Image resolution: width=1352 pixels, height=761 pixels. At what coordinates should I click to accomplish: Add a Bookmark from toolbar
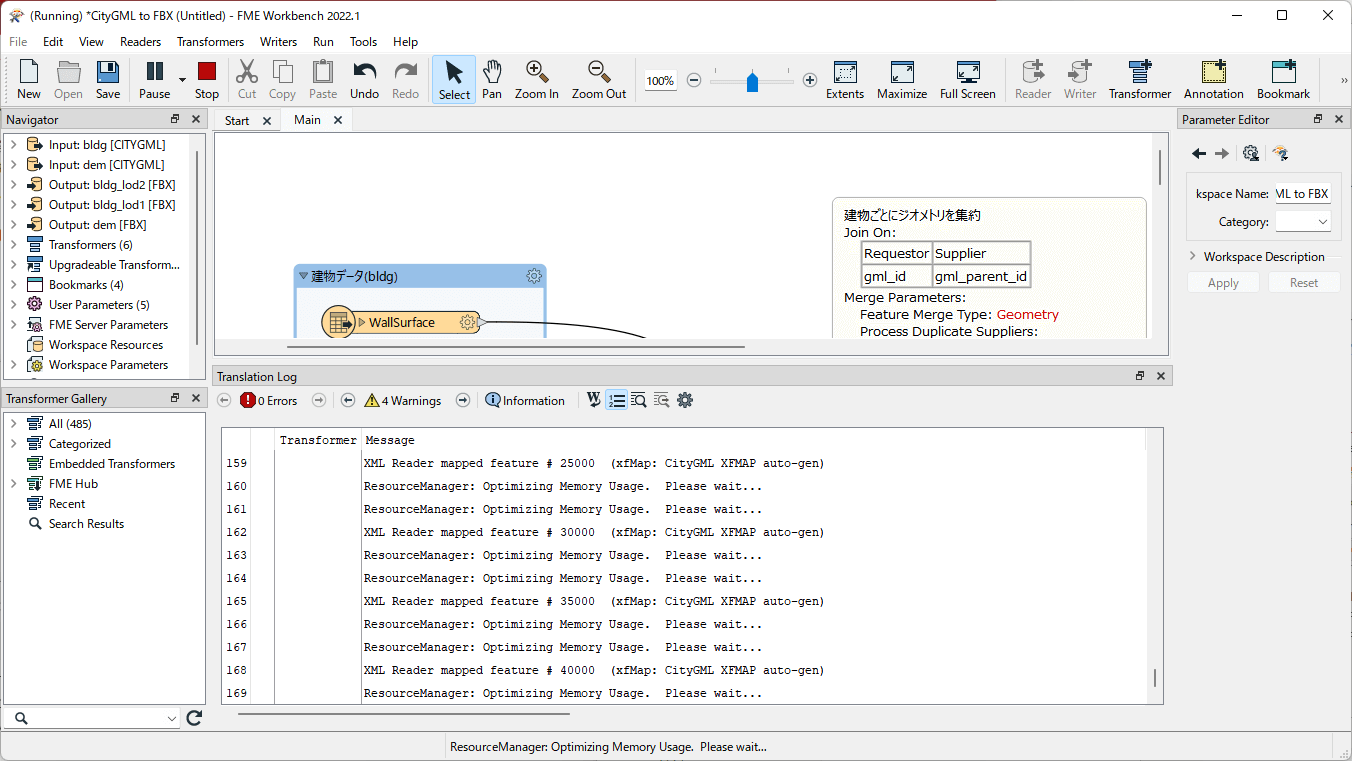pos(1283,80)
